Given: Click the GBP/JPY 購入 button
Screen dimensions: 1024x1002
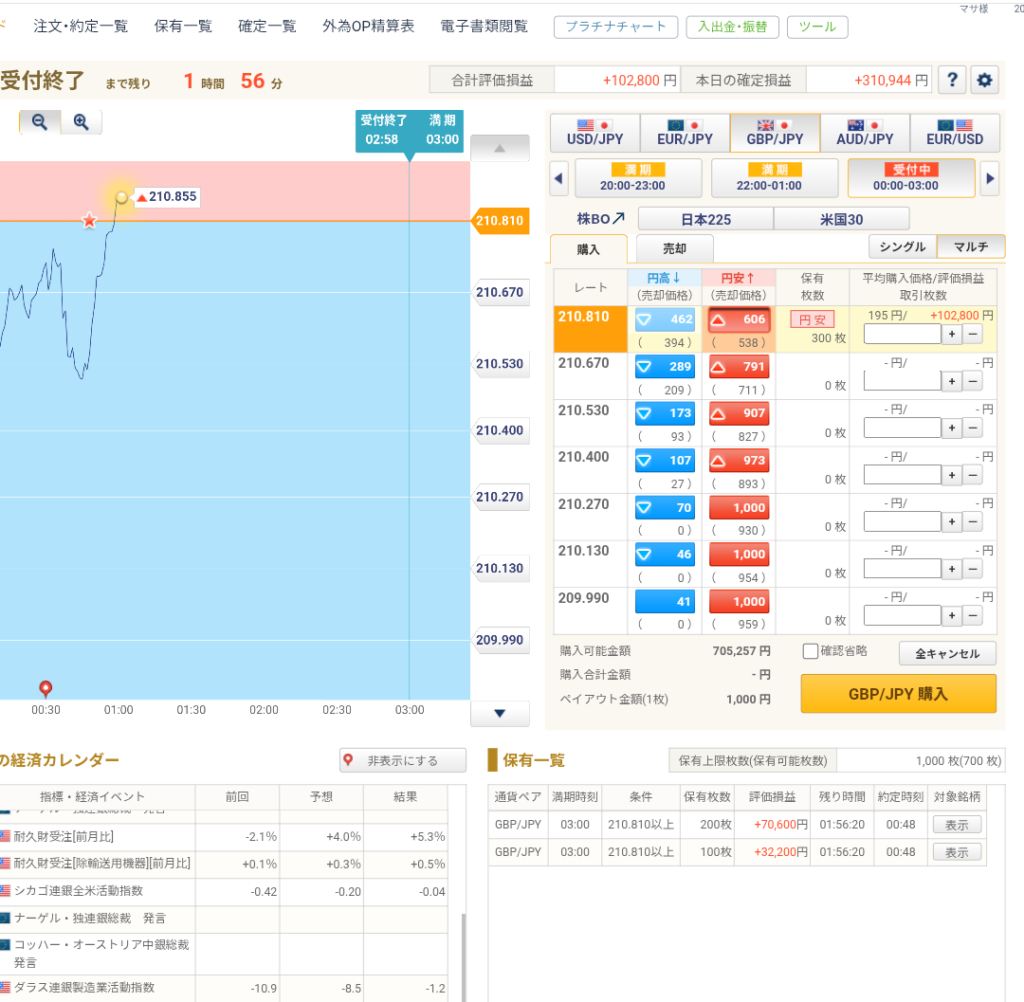Looking at the screenshot, I should click(x=898, y=693).
